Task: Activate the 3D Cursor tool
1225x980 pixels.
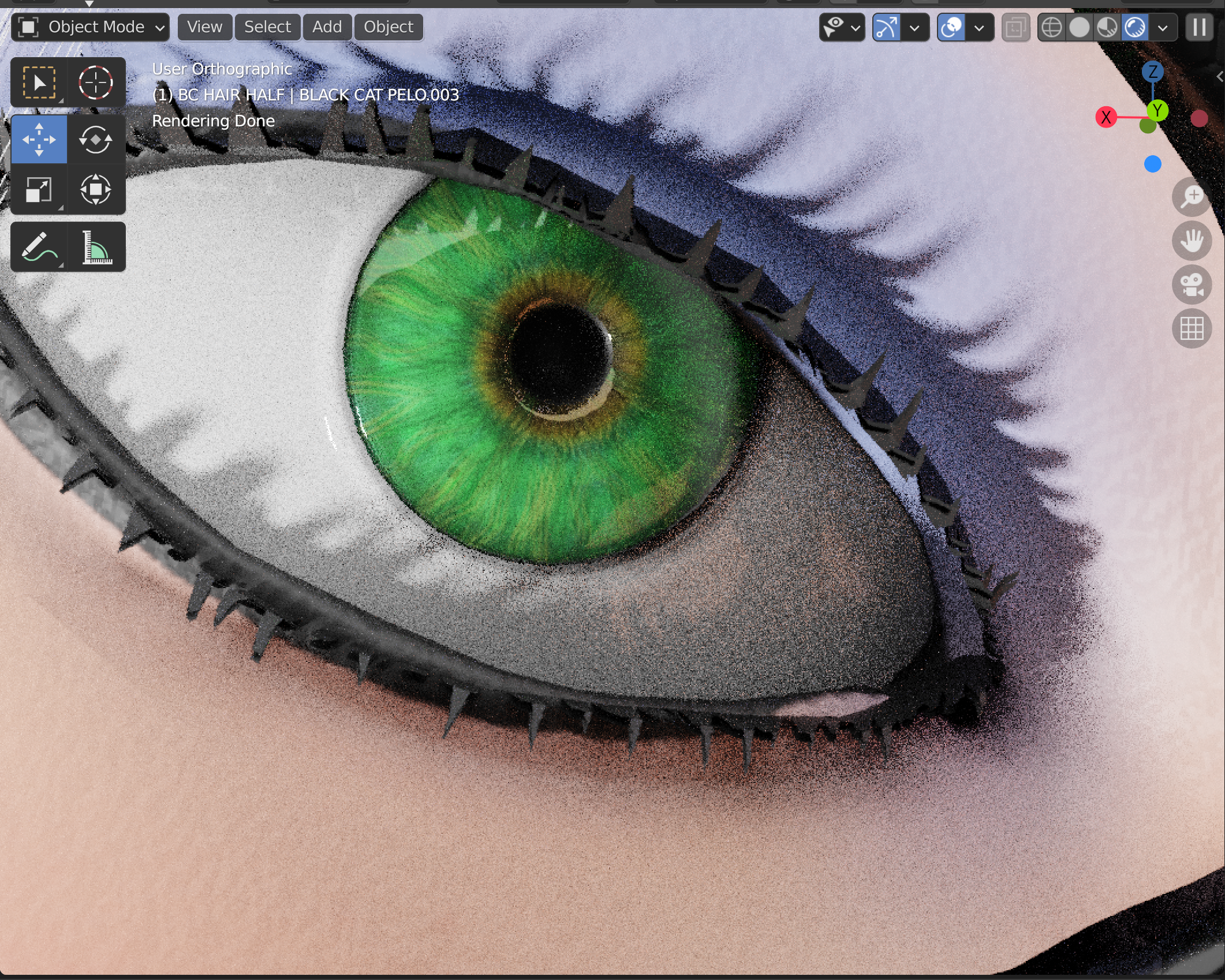Action: pyautogui.click(x=96, y=83)
